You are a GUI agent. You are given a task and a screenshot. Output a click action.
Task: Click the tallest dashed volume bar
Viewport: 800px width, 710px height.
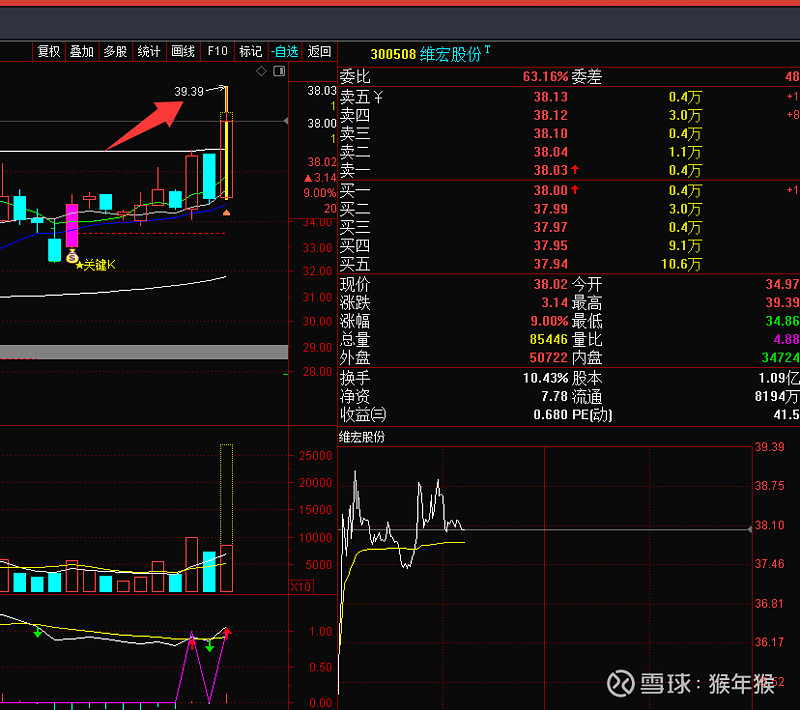227,495
